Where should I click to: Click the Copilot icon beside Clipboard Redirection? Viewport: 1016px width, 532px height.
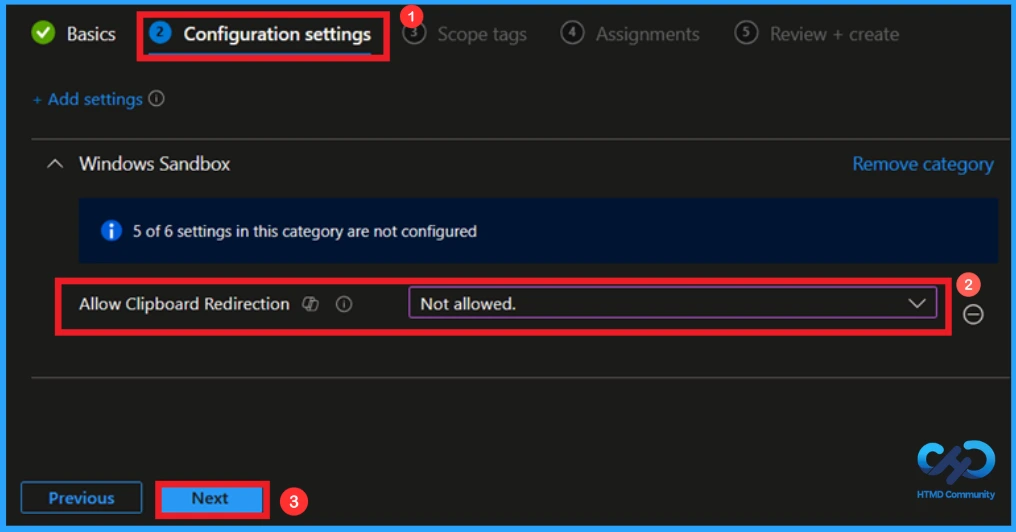[311, 304]
